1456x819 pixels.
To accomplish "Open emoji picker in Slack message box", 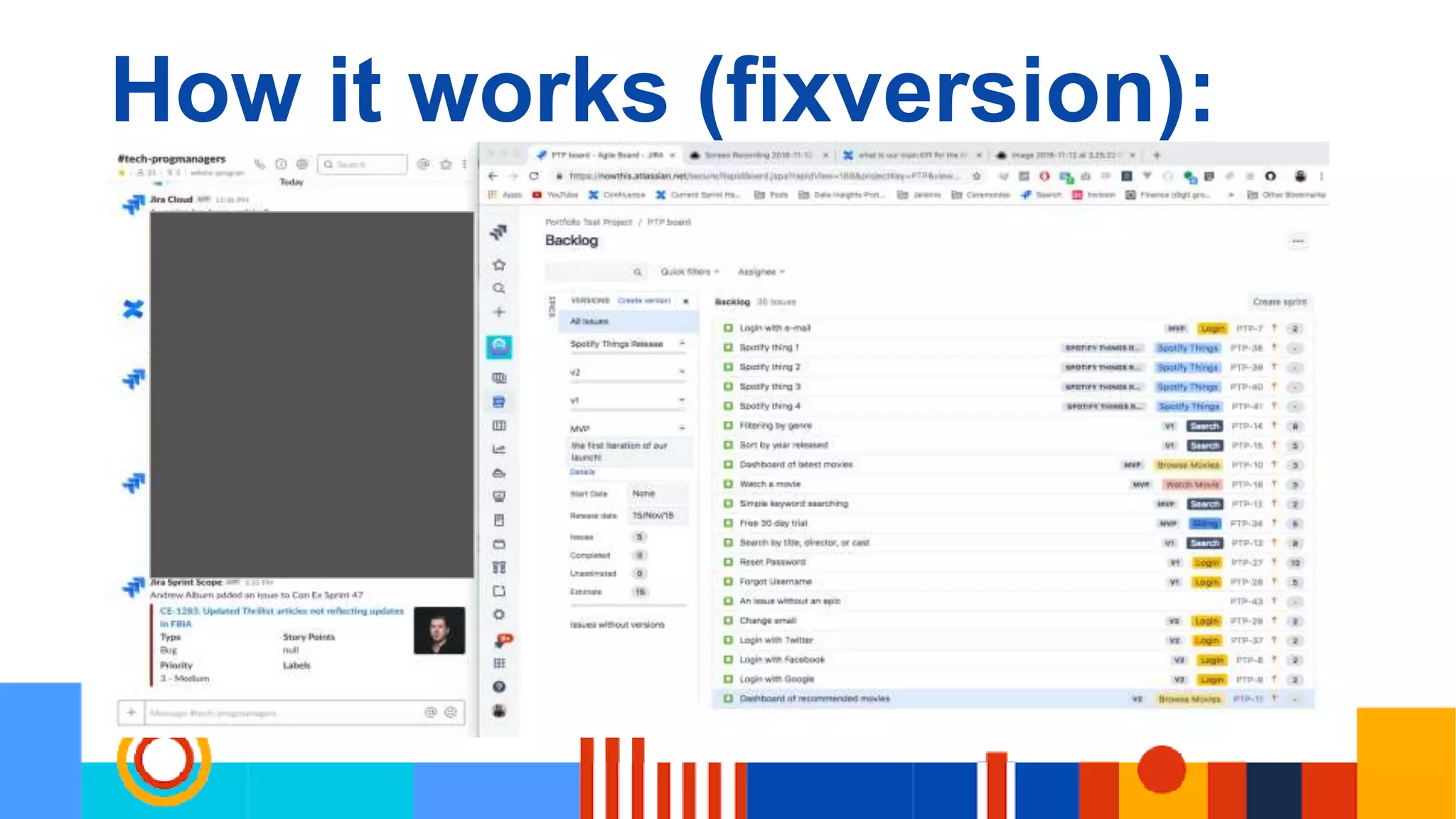I will [451, 712].
